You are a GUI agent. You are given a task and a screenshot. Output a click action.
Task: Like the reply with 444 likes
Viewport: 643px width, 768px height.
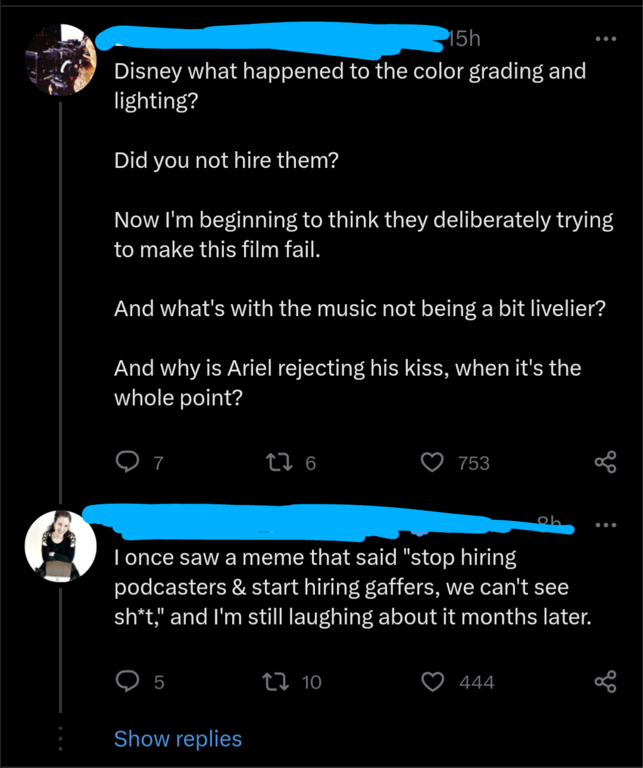(432, 682)
